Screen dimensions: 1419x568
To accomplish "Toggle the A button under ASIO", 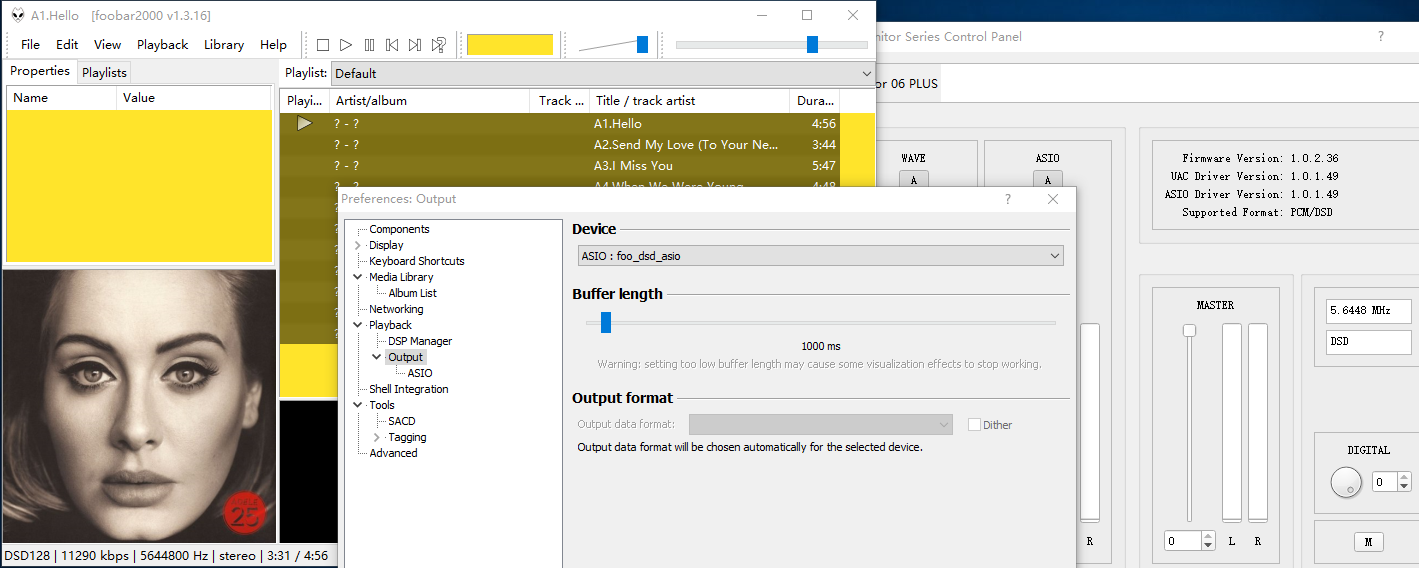I will [x=1047, y=180].
